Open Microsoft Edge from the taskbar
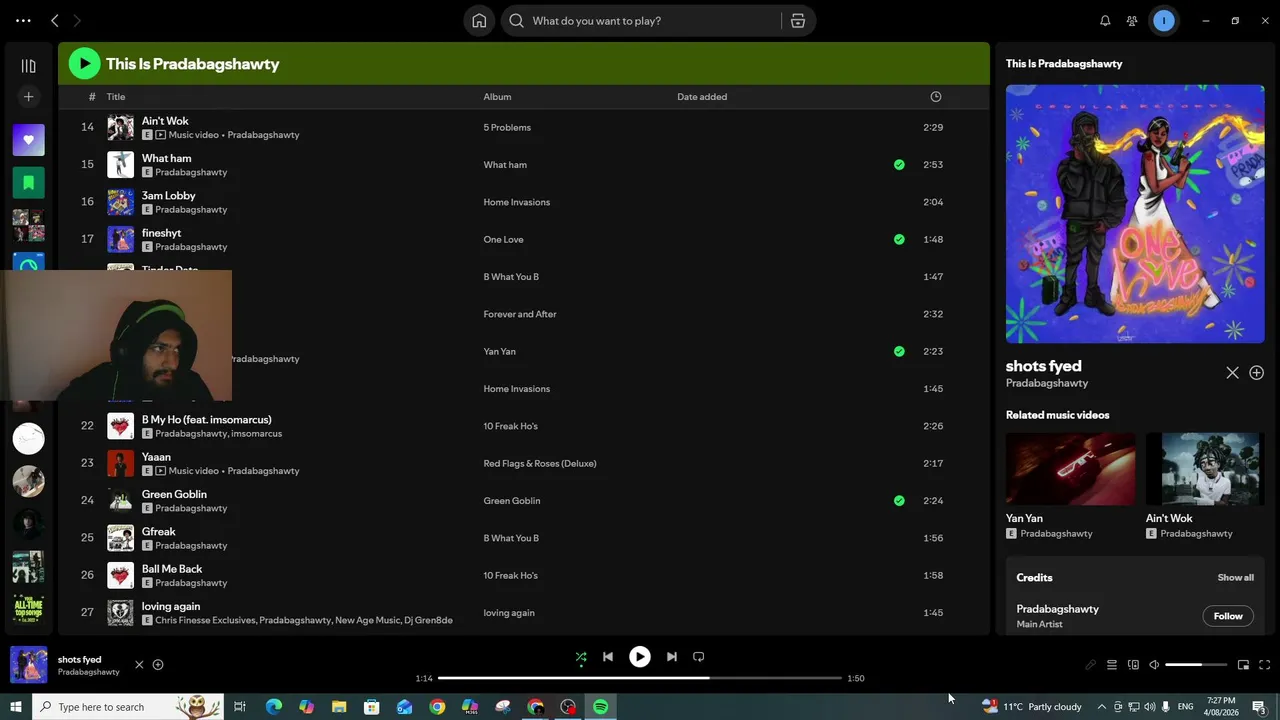 click(273, 707)
